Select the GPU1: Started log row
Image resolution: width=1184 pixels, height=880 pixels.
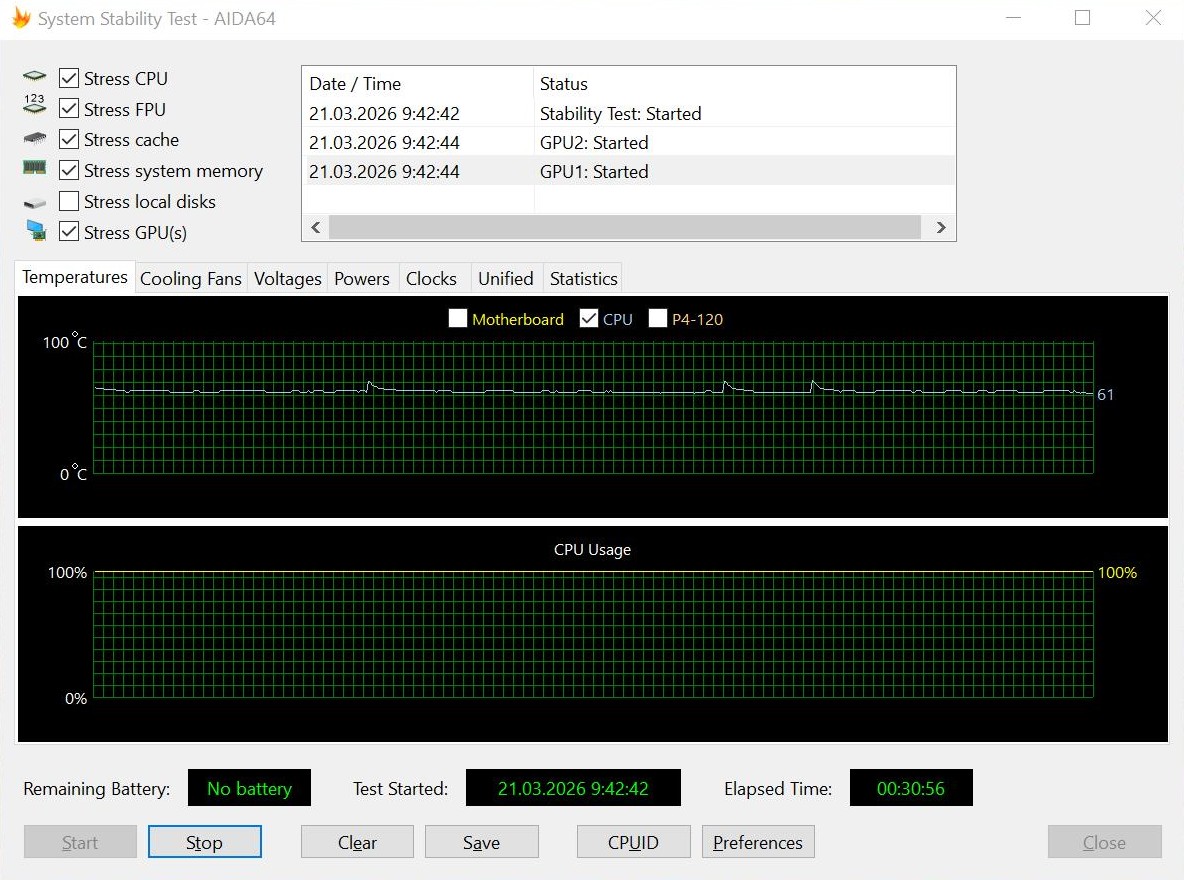pos(628,171)
